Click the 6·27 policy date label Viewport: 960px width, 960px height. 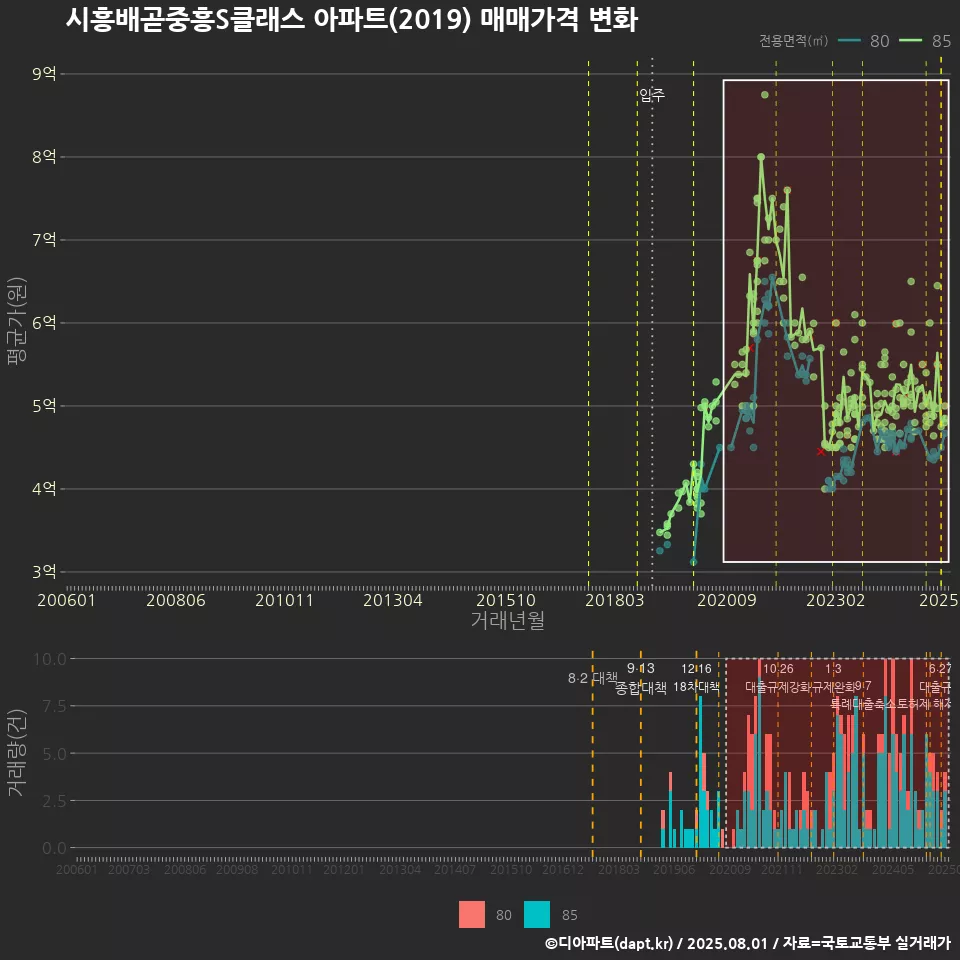coord(940,669)
